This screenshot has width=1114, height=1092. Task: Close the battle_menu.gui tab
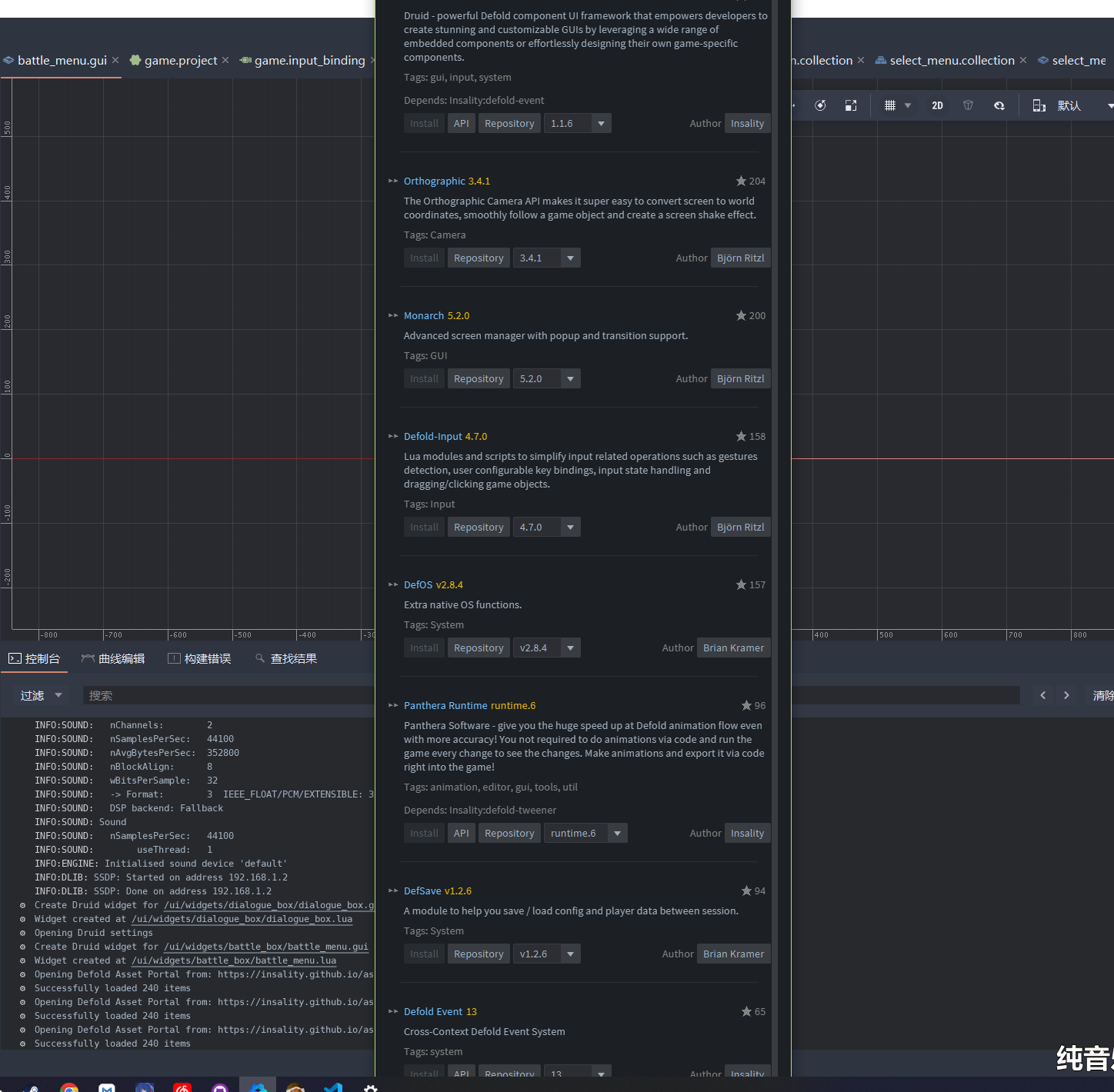point(115,60)
